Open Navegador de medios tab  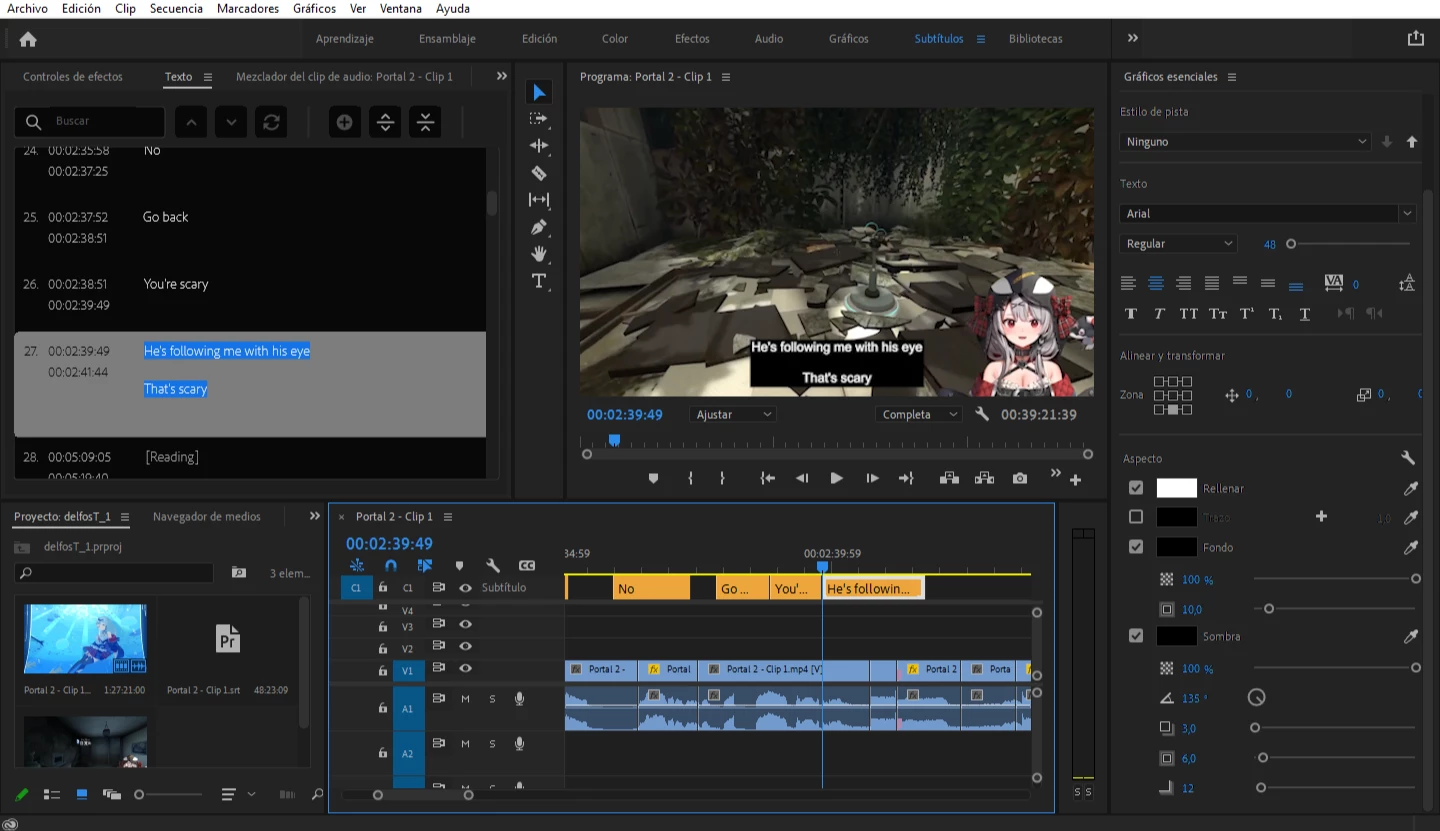pyautogui.click(x=207, y=517)
